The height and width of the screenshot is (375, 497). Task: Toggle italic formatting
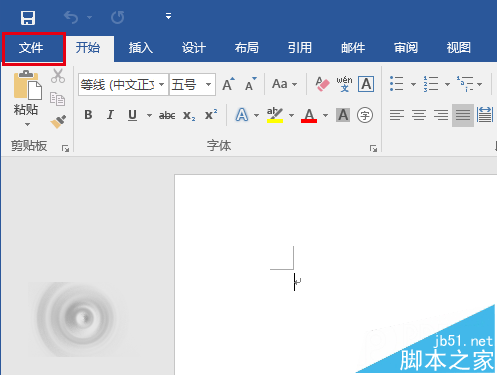click(x=110, y=115)
